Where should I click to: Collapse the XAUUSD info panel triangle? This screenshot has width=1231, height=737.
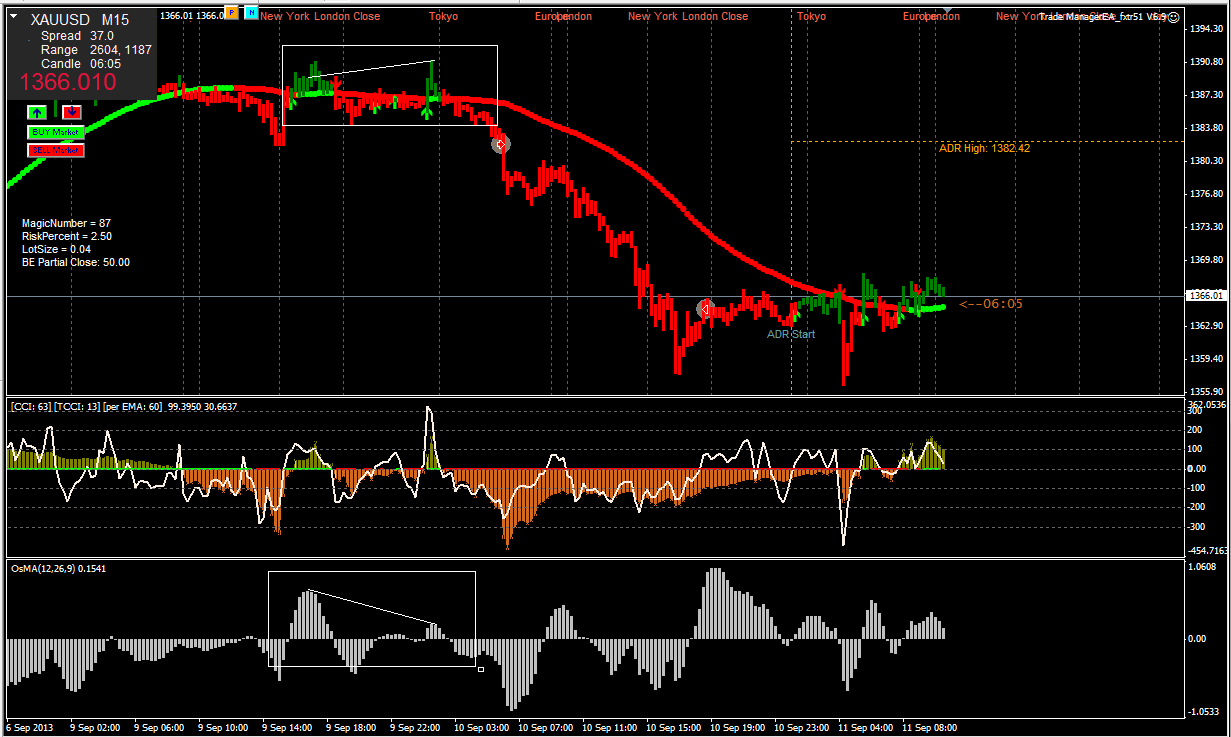tap(13, 17)
